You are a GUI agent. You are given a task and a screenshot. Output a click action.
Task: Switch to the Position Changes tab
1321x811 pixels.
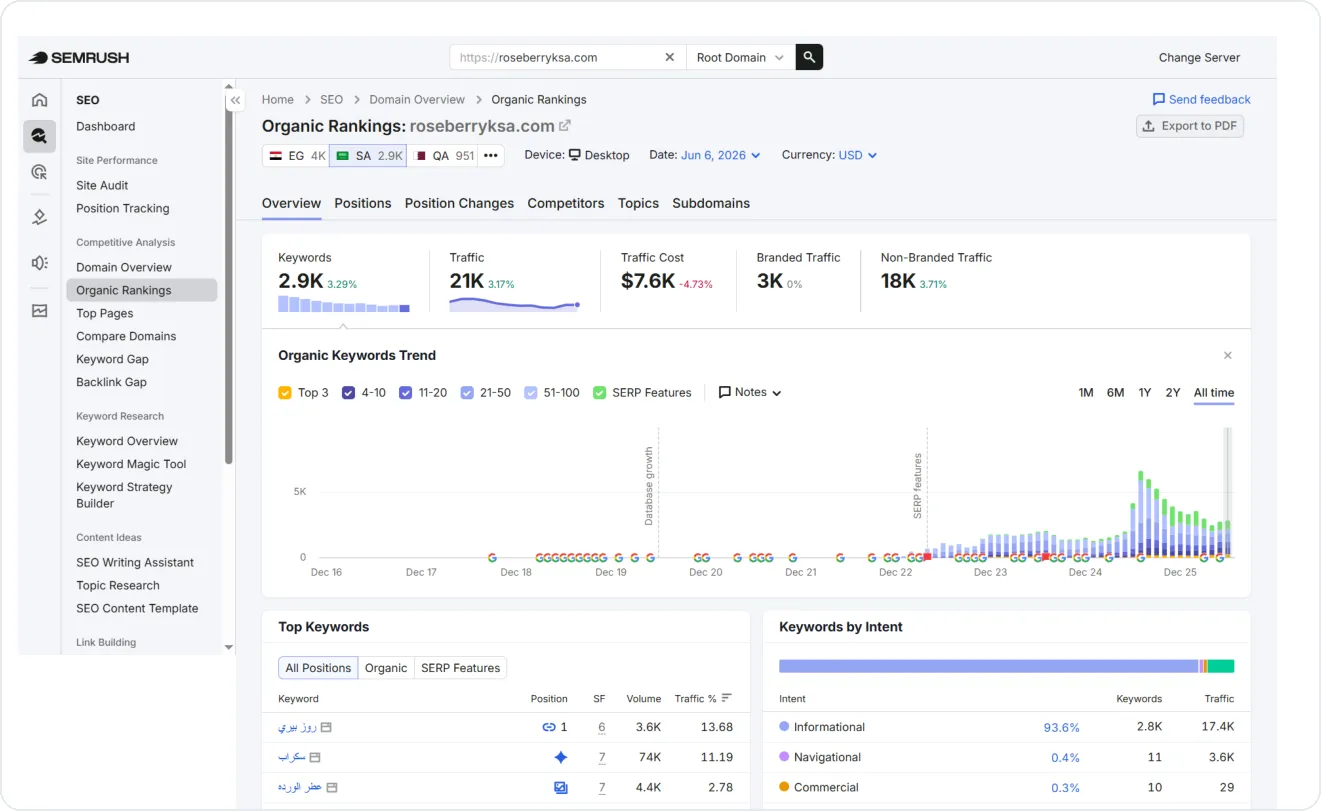point(459,203)
